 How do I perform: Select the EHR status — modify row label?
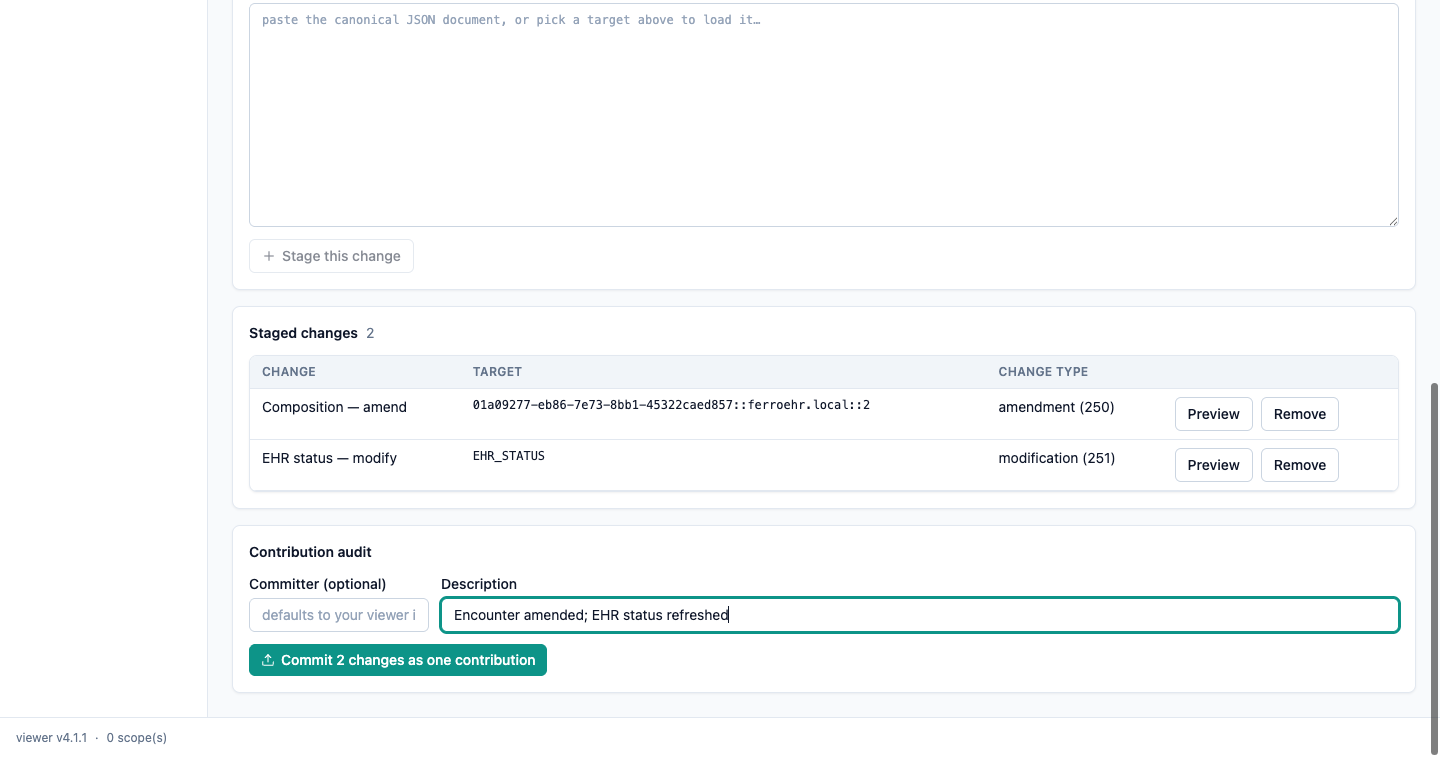329,458
